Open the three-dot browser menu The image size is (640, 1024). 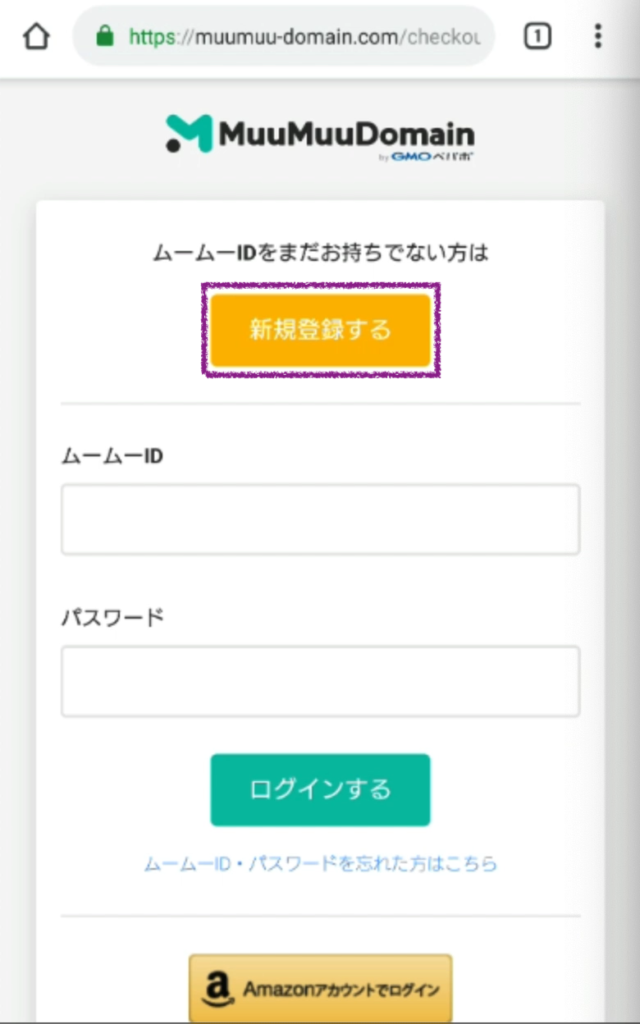coord(598,37)
